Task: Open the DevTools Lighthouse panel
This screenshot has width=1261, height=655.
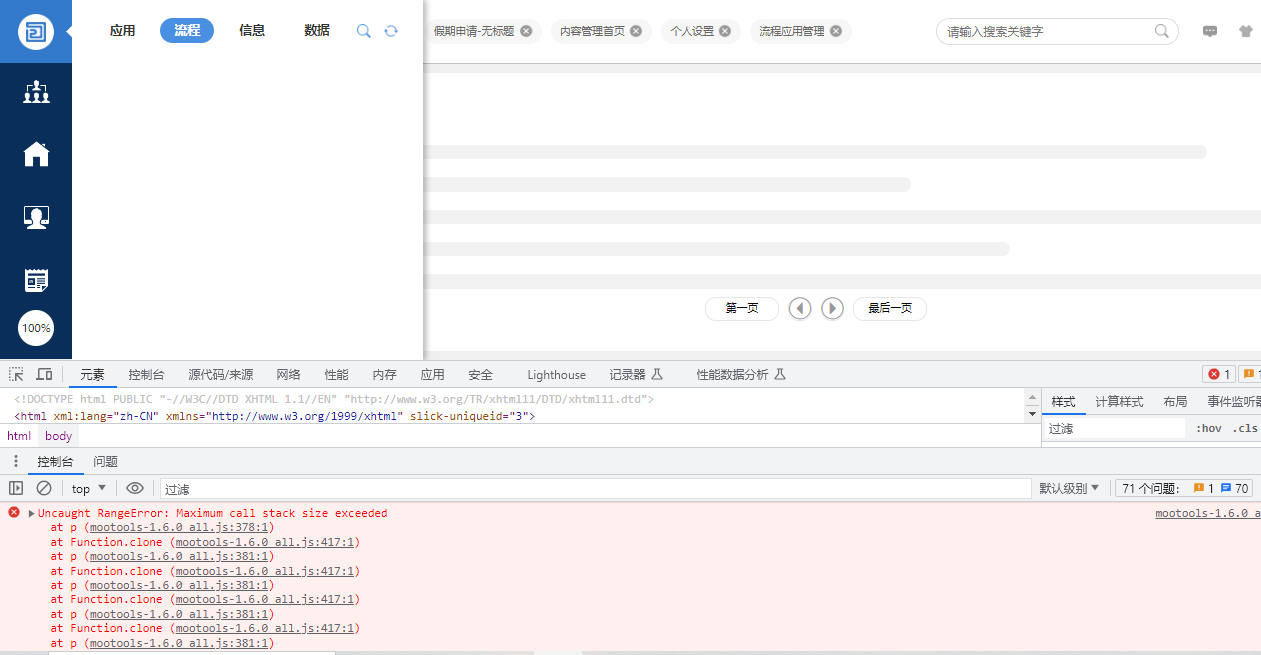Action: pos(557,375)
